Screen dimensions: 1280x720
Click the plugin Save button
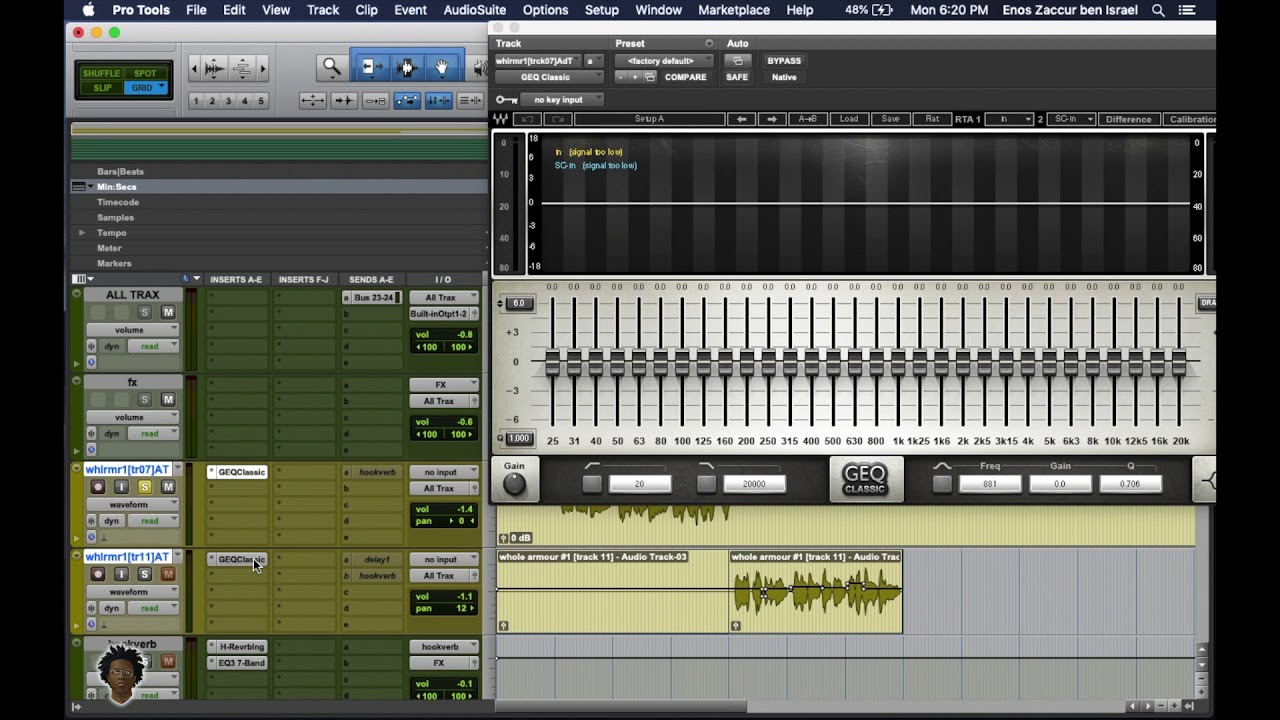pos(890,119)
